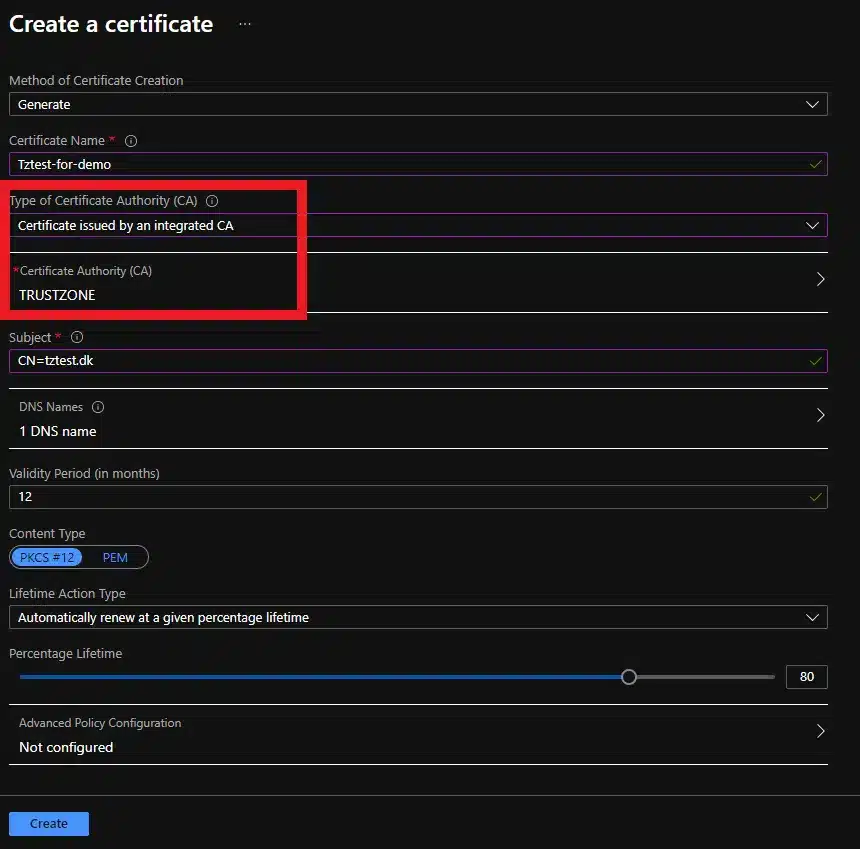860x849 pixels.
Task: Click the Percentage Lifetime value box
Action: coord(806,677)
